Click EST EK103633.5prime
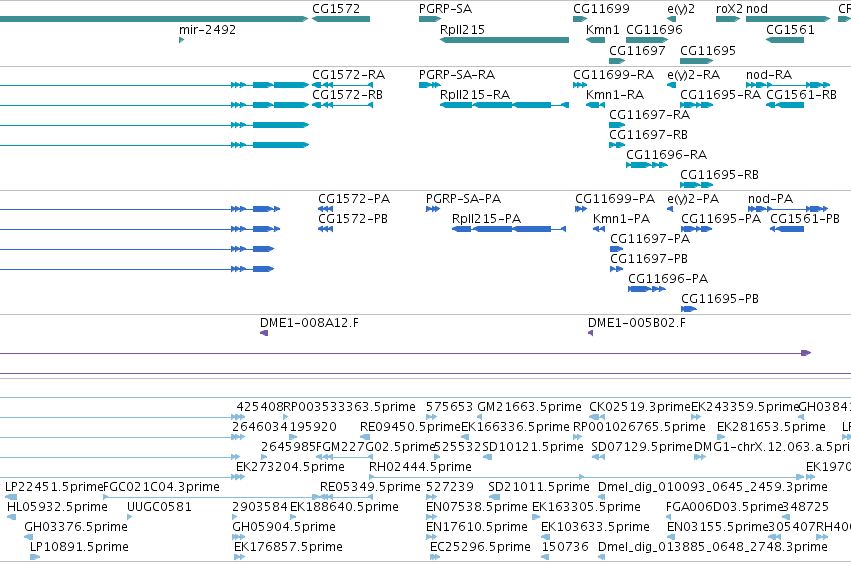This screenshot has width=851, height=562. click(x=595, y=527)
